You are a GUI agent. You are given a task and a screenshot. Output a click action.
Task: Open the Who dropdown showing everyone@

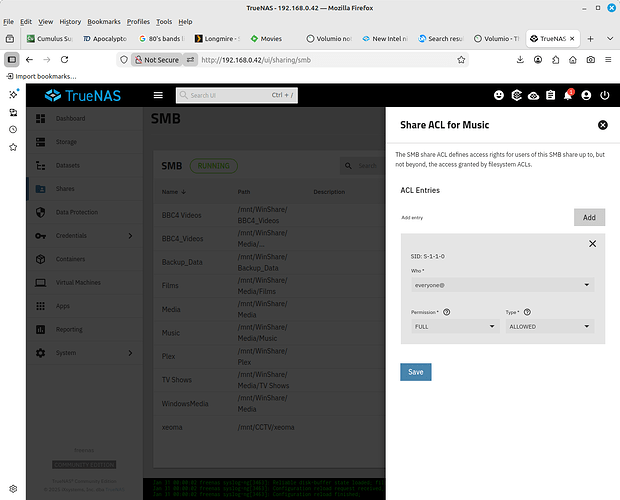pos(503,284)
